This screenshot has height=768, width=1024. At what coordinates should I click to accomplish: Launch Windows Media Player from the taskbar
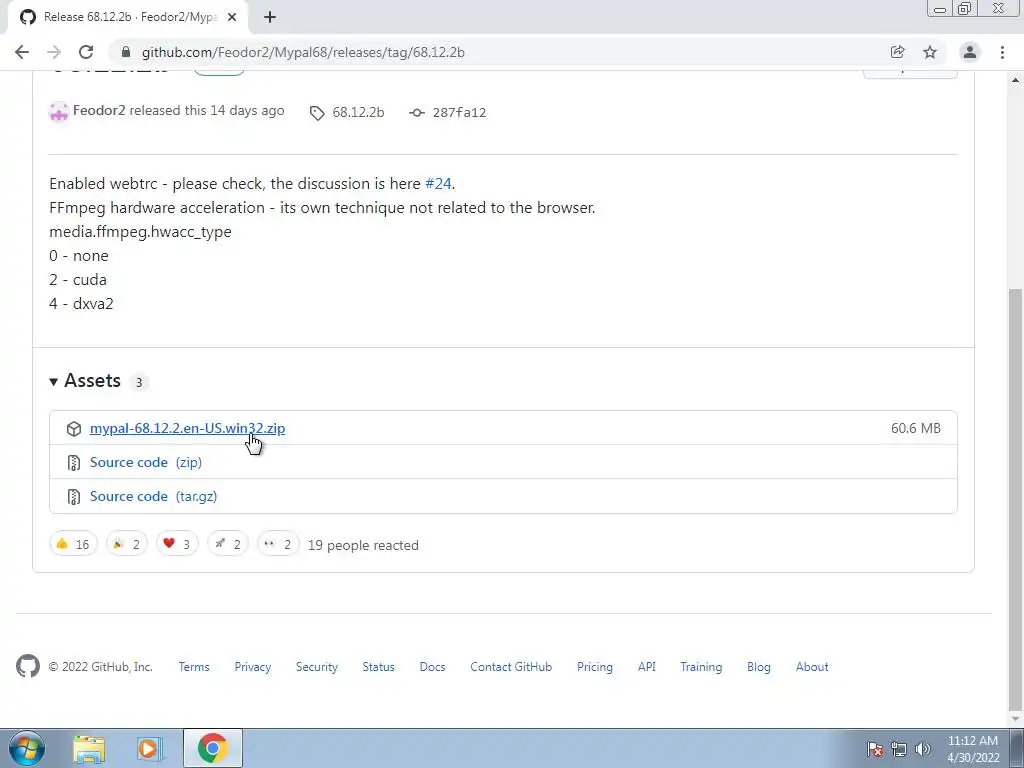(150, 748)
